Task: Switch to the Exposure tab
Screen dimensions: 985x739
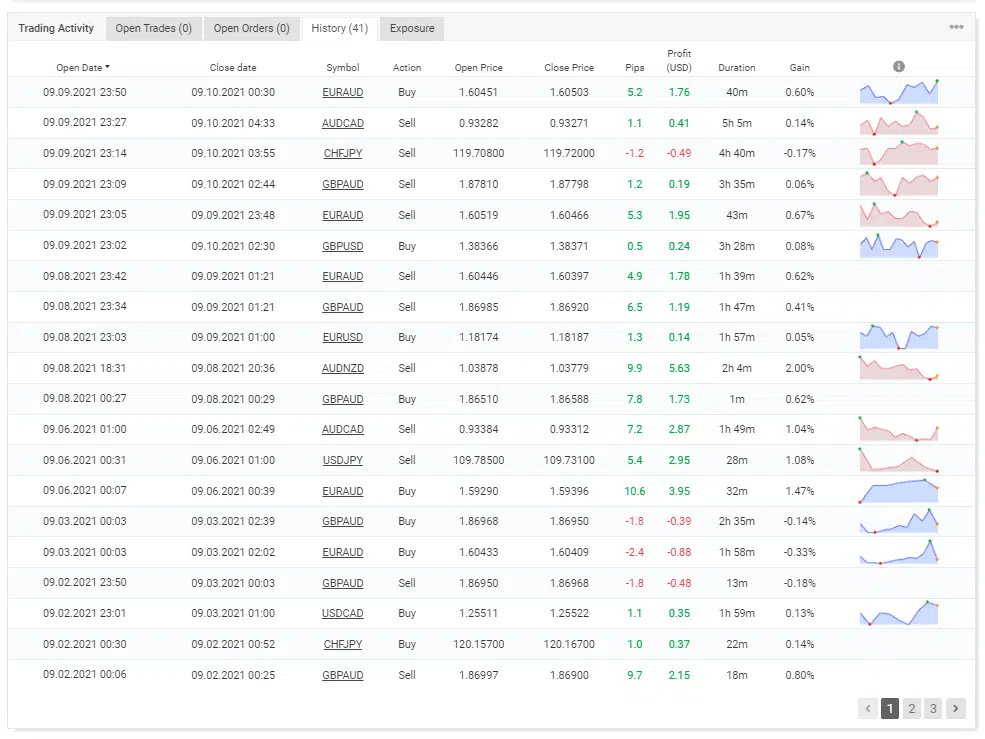Action: tap(412, 28)
